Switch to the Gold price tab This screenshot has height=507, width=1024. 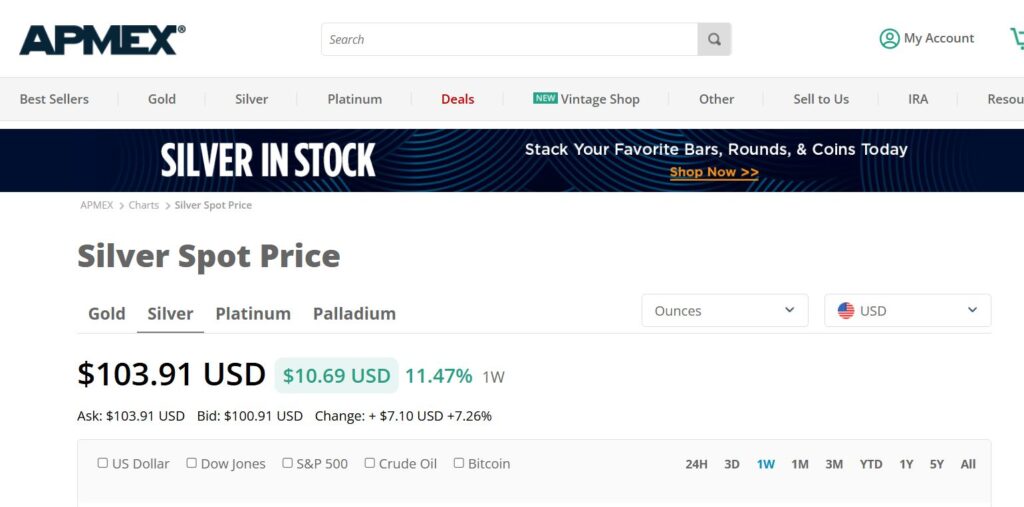click(x=107, y=313)
